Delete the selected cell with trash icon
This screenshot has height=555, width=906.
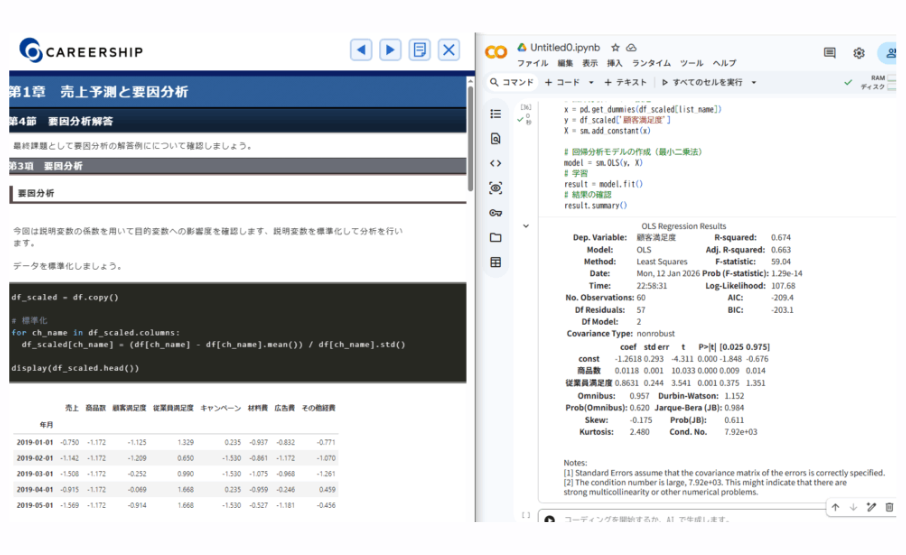click(x=889, y=508)
